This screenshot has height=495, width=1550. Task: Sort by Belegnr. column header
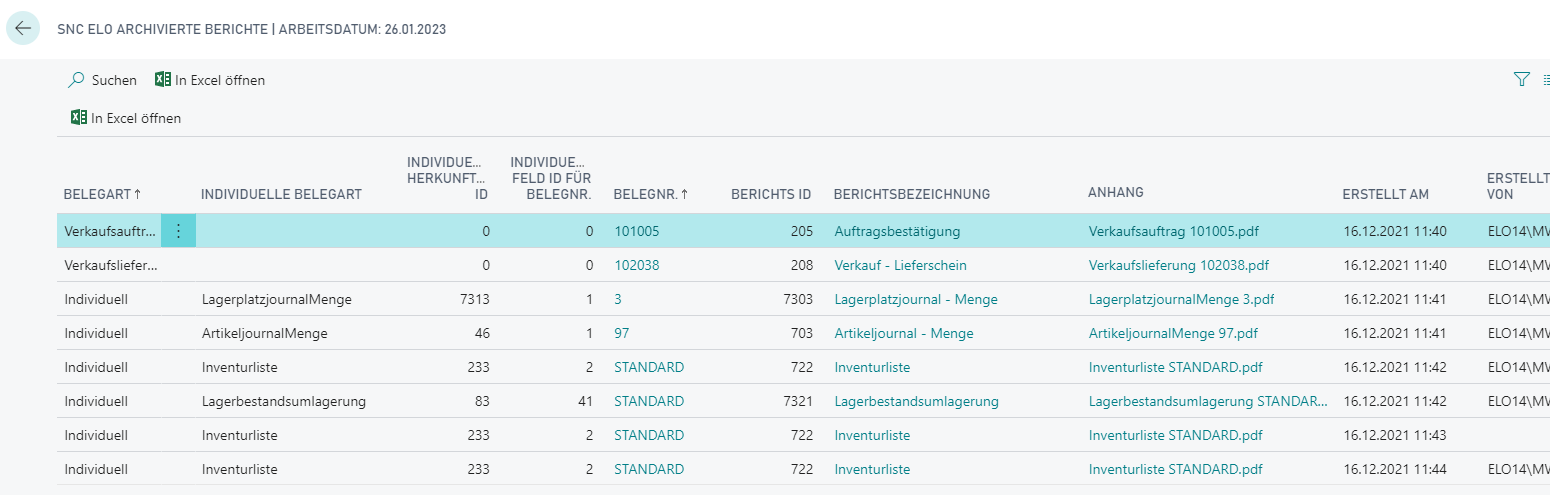pyautogui.click(x=650, y=194)
